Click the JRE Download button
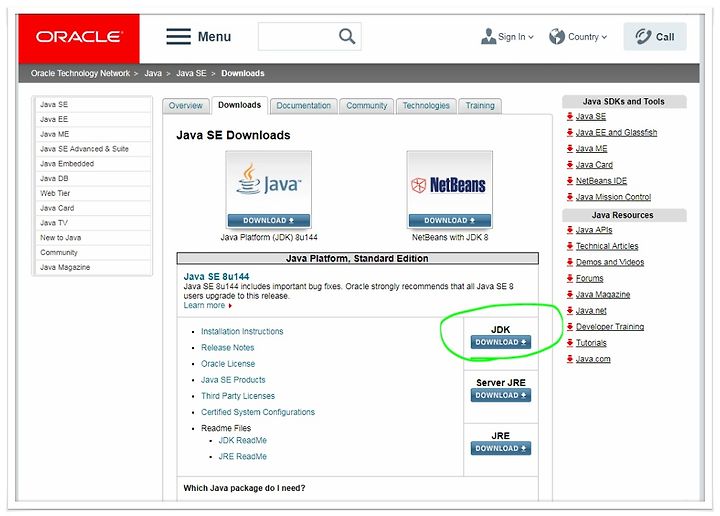This screenshot has width=720, height=516. click(501, 448)
